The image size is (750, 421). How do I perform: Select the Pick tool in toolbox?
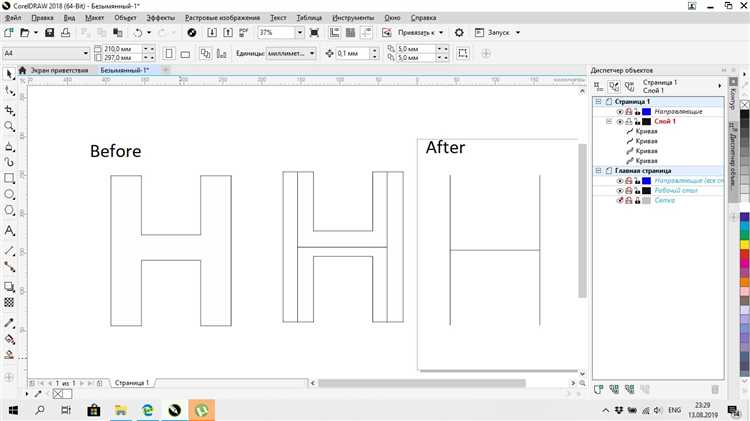tap(9, 74)
